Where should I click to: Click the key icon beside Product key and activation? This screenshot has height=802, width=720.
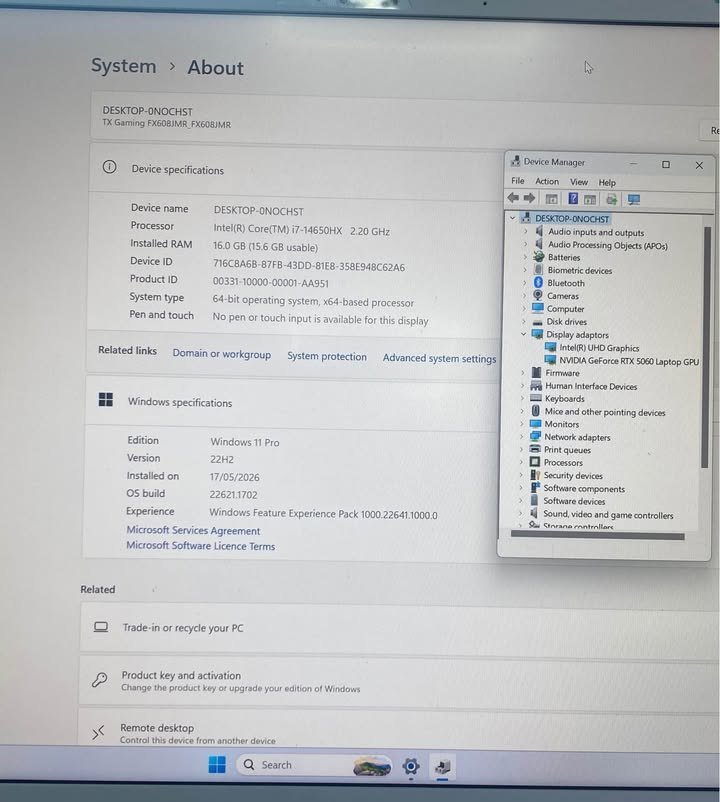click(100, 680)
